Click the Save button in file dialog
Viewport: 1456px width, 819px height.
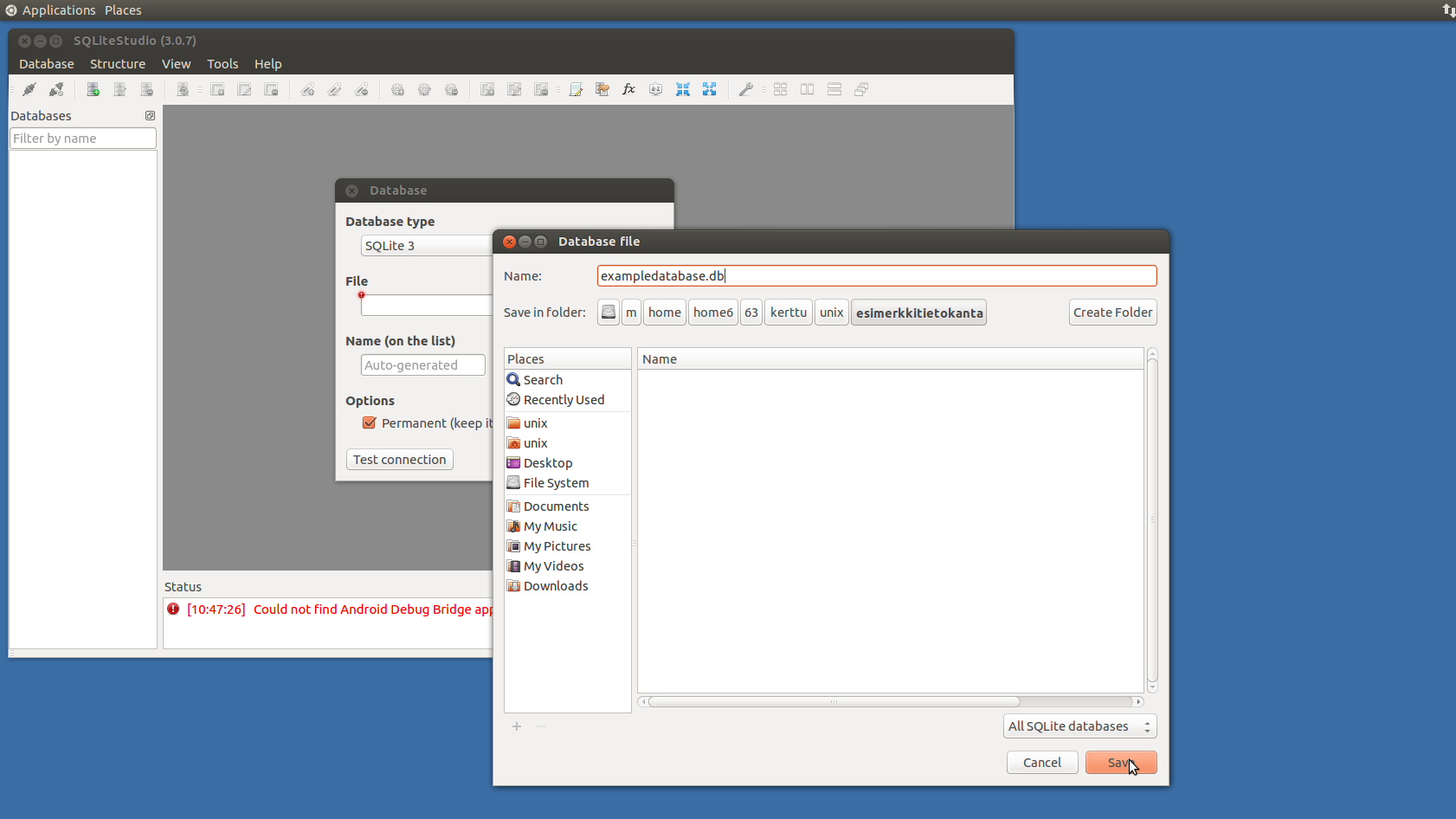coord(1121,763)
